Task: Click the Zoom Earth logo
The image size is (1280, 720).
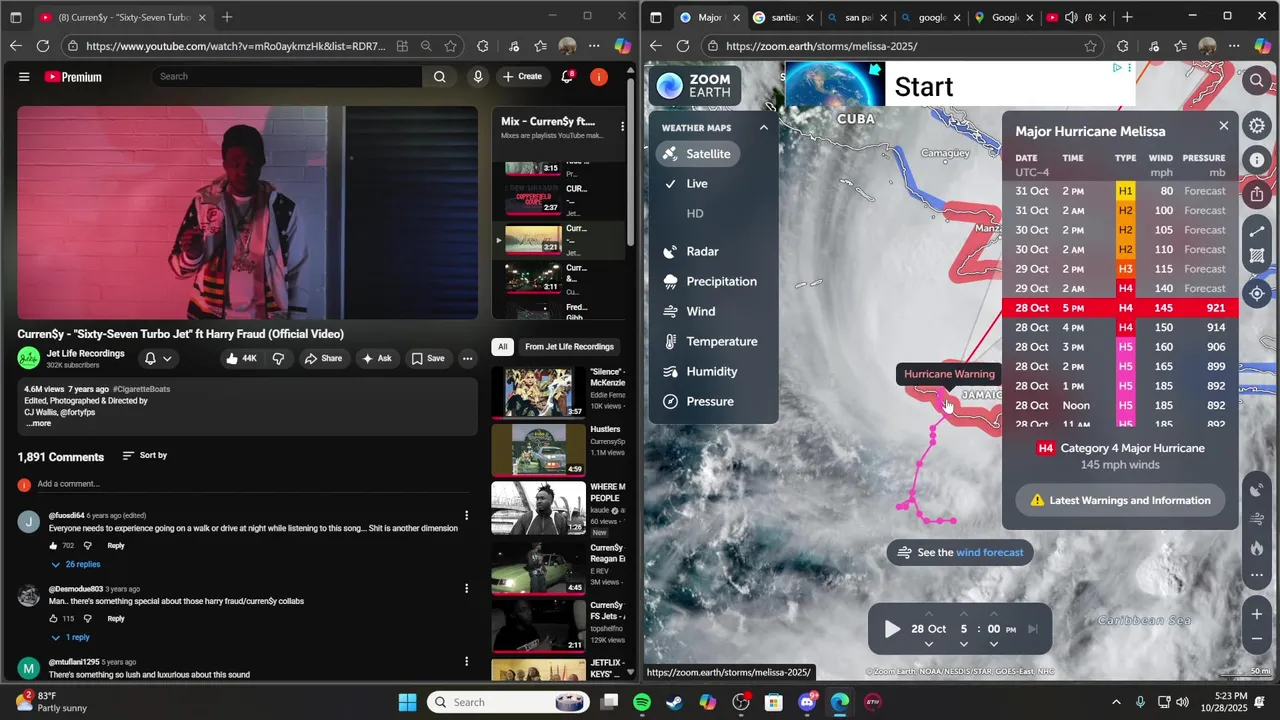Action: 695,86
